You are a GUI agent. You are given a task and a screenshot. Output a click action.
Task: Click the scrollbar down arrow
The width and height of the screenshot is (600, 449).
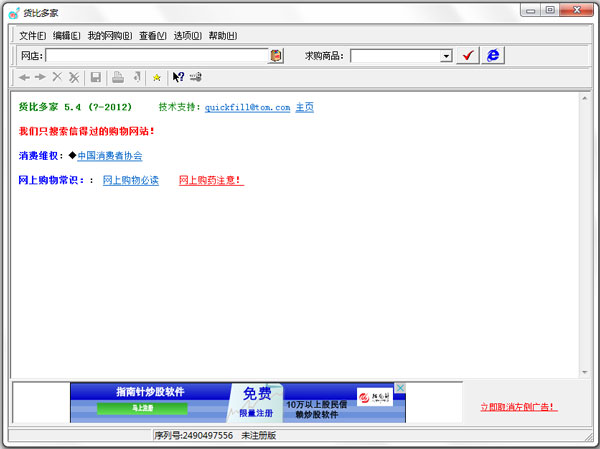(585, 372)
